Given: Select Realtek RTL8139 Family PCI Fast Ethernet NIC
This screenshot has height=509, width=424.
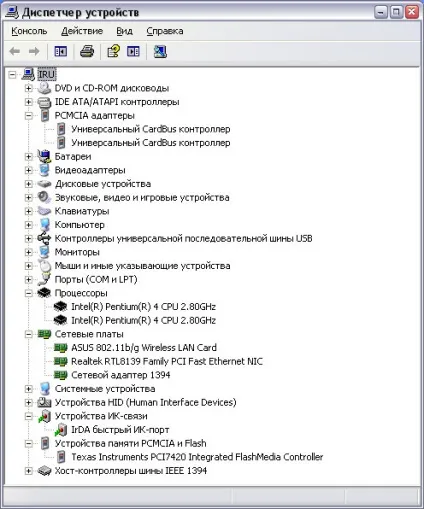Looking at the screenshot, I should pos(167,361).
